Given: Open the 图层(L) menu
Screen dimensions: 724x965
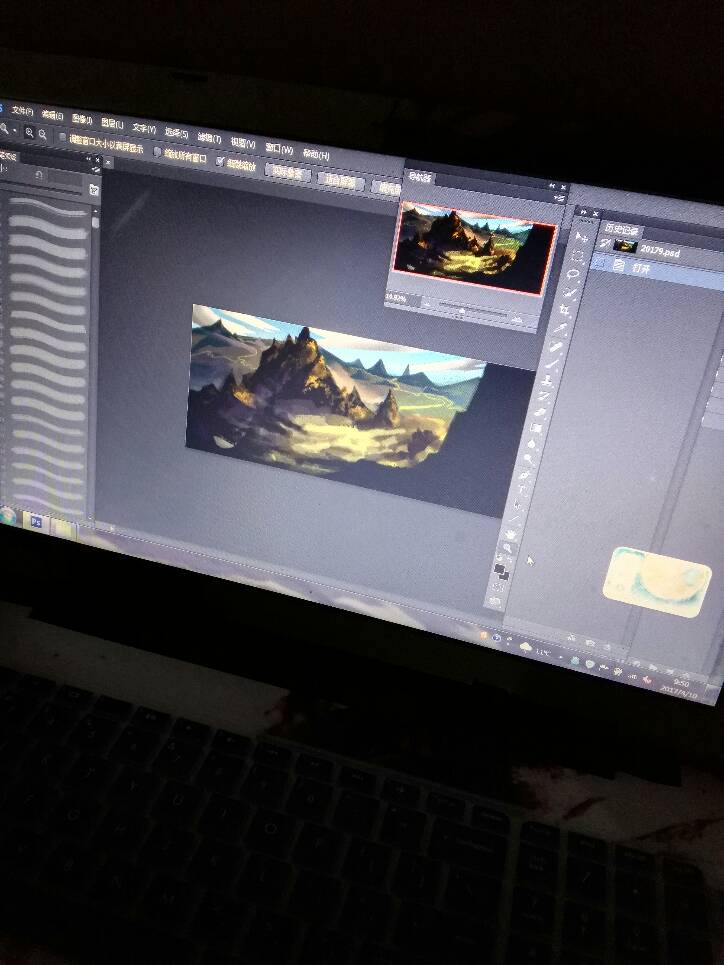Looking at the screenshot, I should [x=112, y=124].
